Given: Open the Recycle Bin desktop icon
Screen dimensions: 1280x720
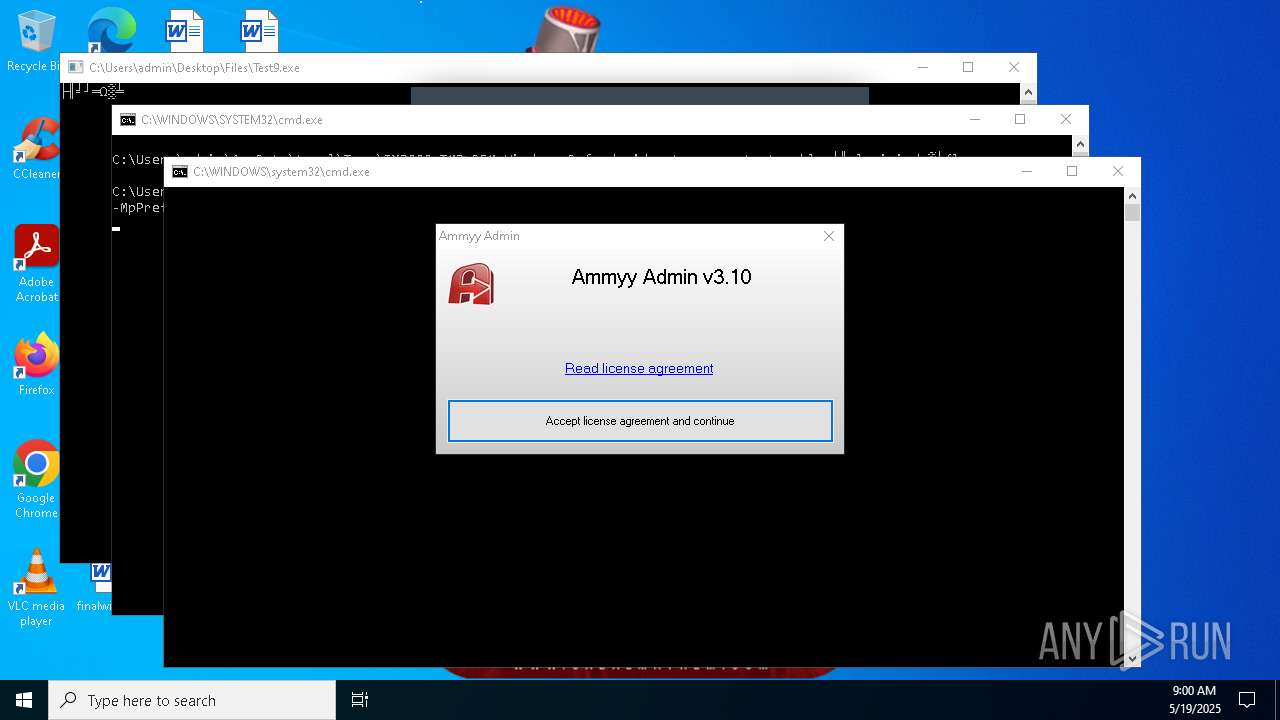Looking at the screenshot, I should point(35,40).
